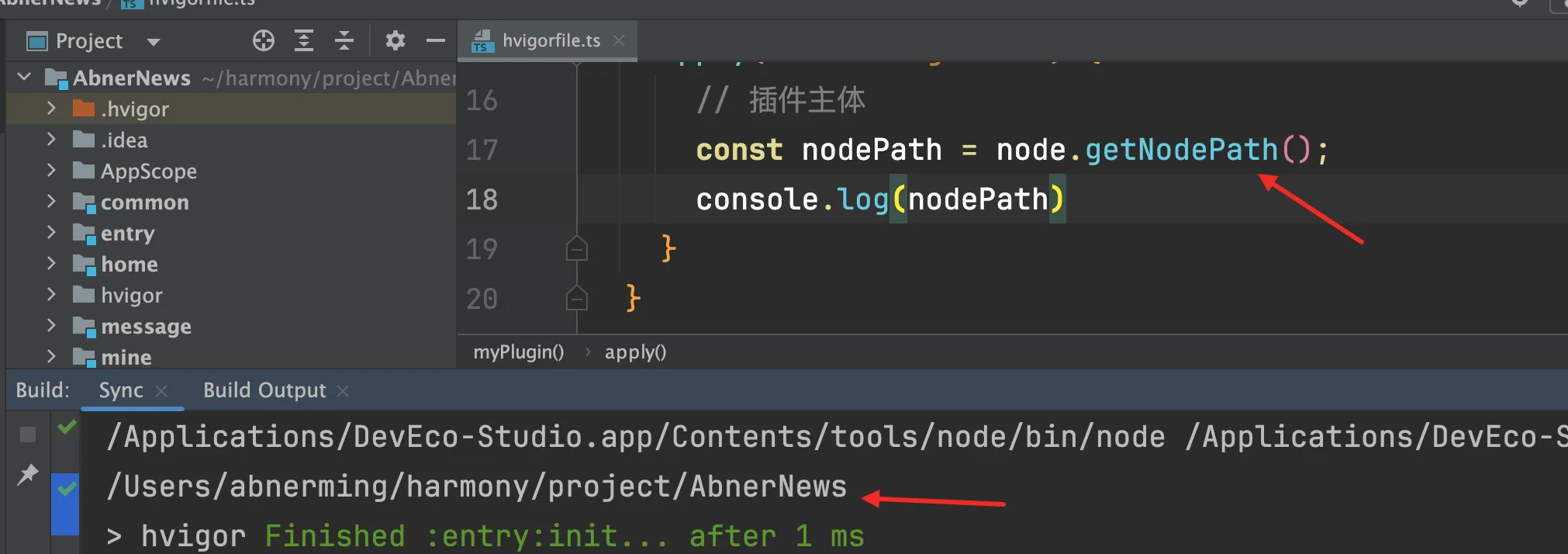Image resolution: width=1568 pixels, height=554 pixels.
Task: Select the top successful sync checkmark node
Action: pos(67,427)
